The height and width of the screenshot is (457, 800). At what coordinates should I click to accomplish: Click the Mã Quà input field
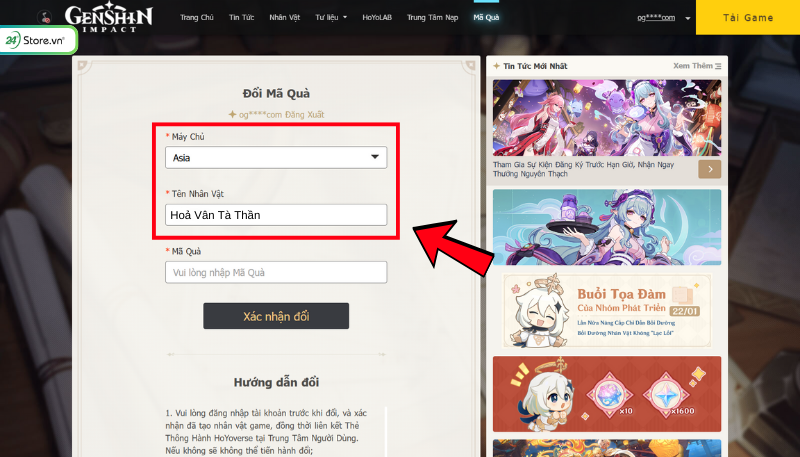(276, 272)
